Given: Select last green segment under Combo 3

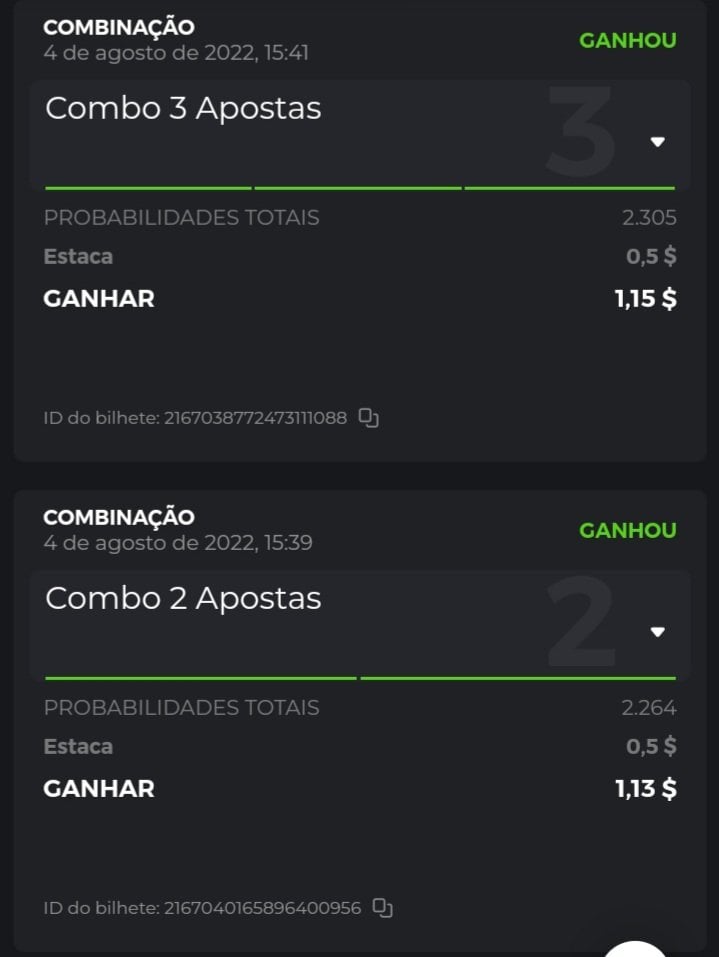Looking at the screenshot, I should point(569,187).
